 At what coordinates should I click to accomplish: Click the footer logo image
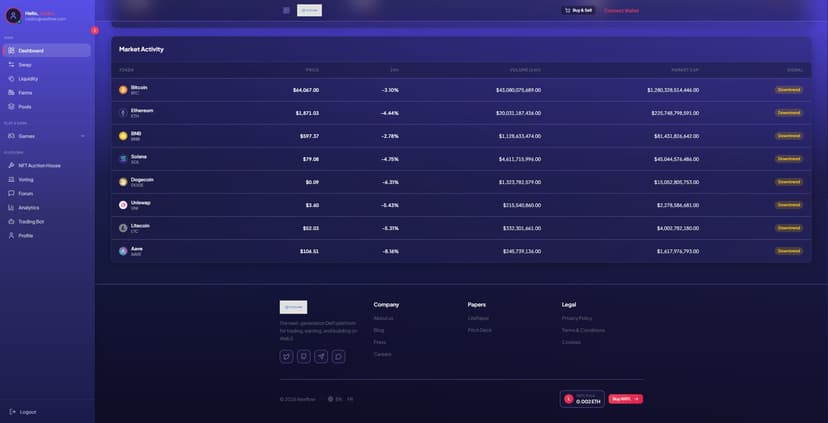[294, 307]
